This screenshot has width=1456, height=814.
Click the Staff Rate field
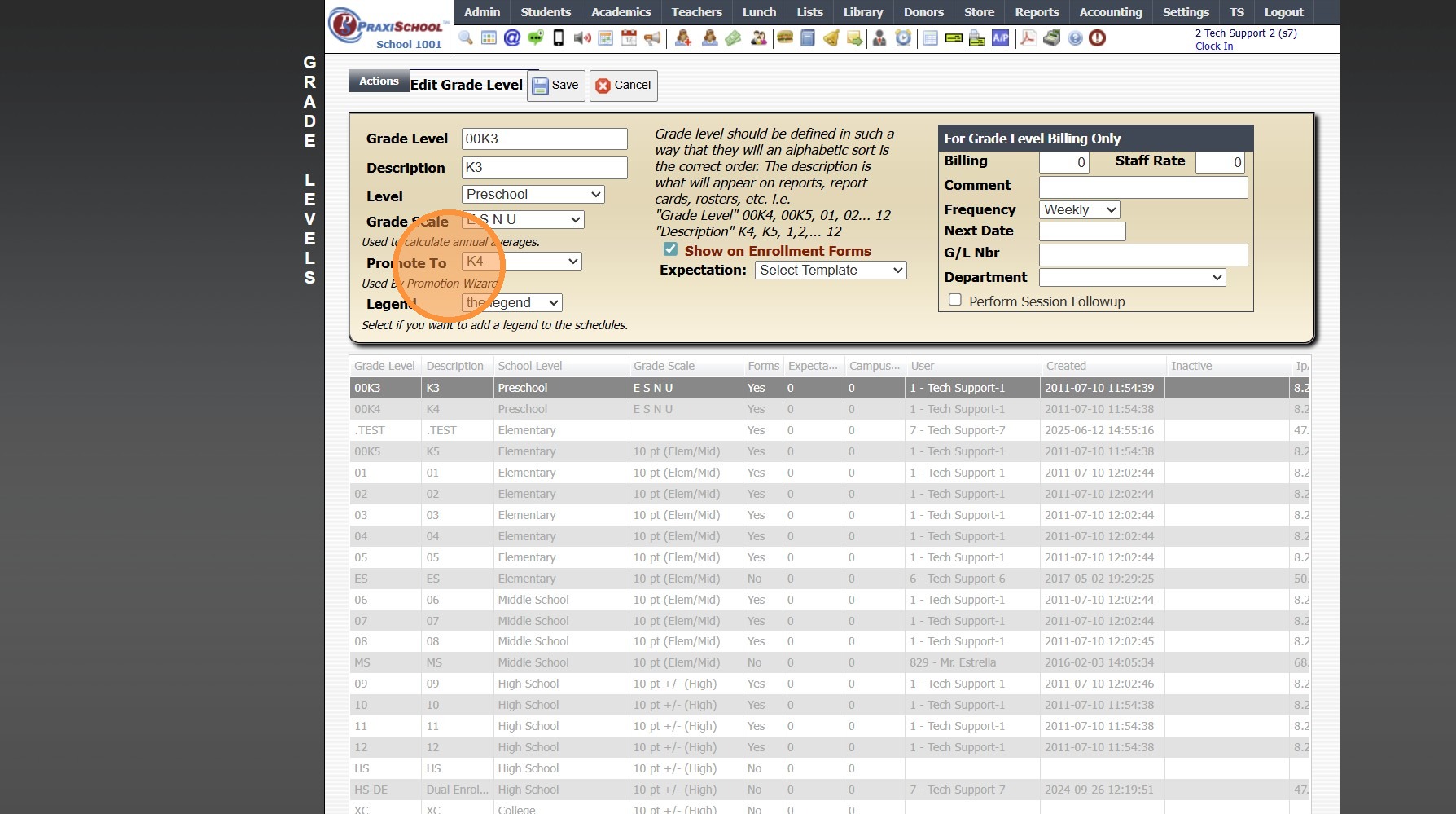point(1221,162)
